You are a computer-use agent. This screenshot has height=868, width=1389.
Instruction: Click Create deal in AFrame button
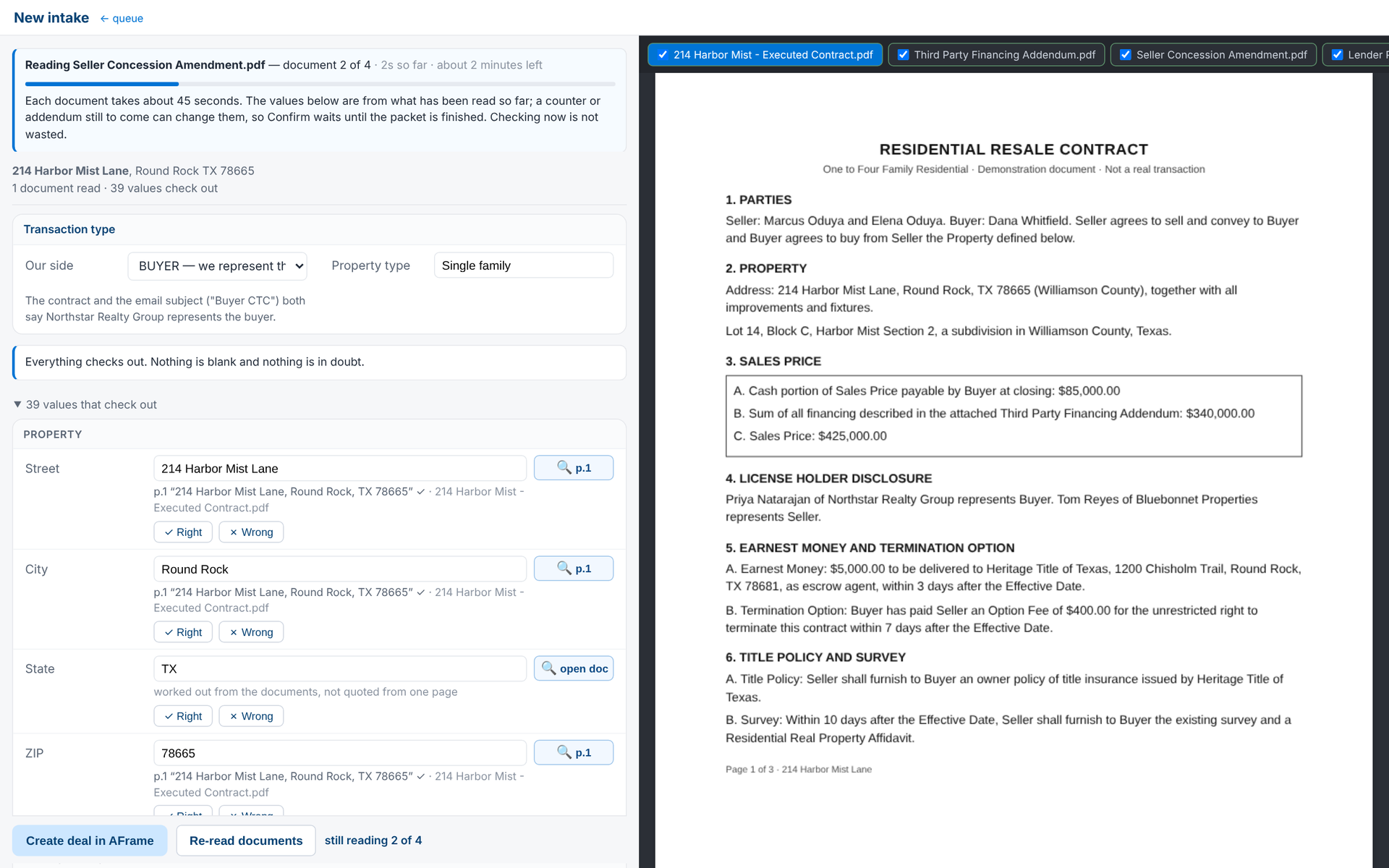(90, 841)
